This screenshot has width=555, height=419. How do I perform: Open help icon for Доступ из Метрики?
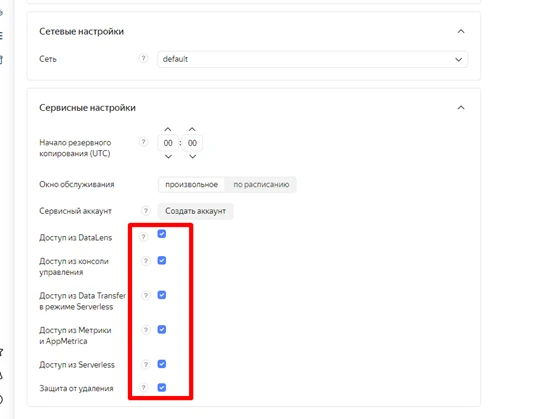tap(145, 330)
